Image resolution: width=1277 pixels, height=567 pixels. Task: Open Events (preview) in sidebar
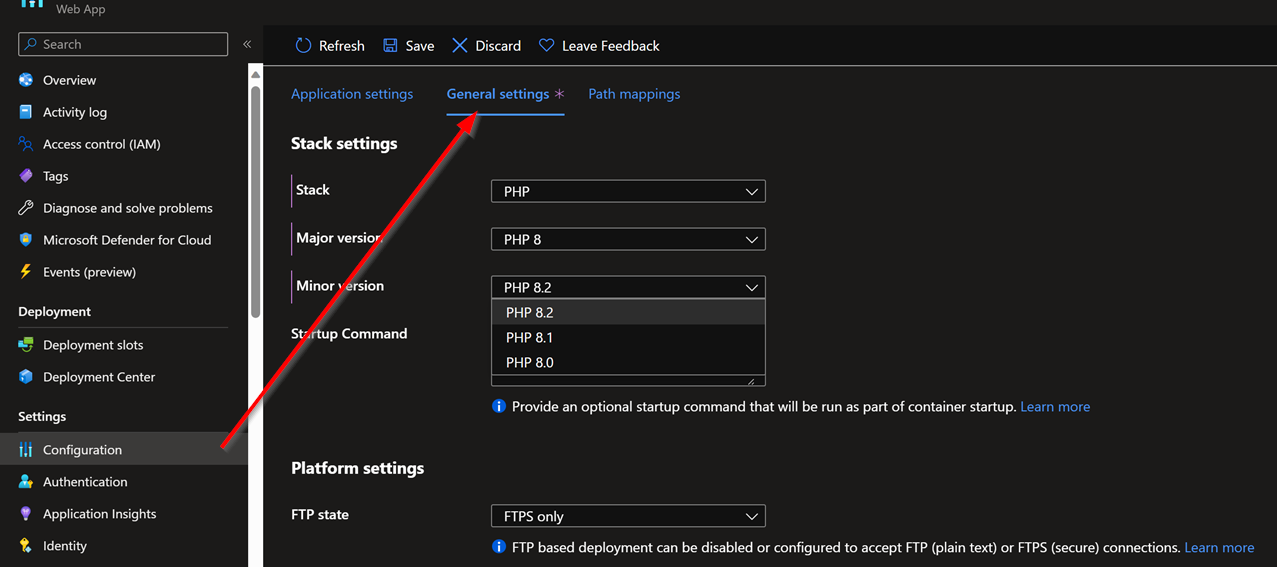(89, 272)
